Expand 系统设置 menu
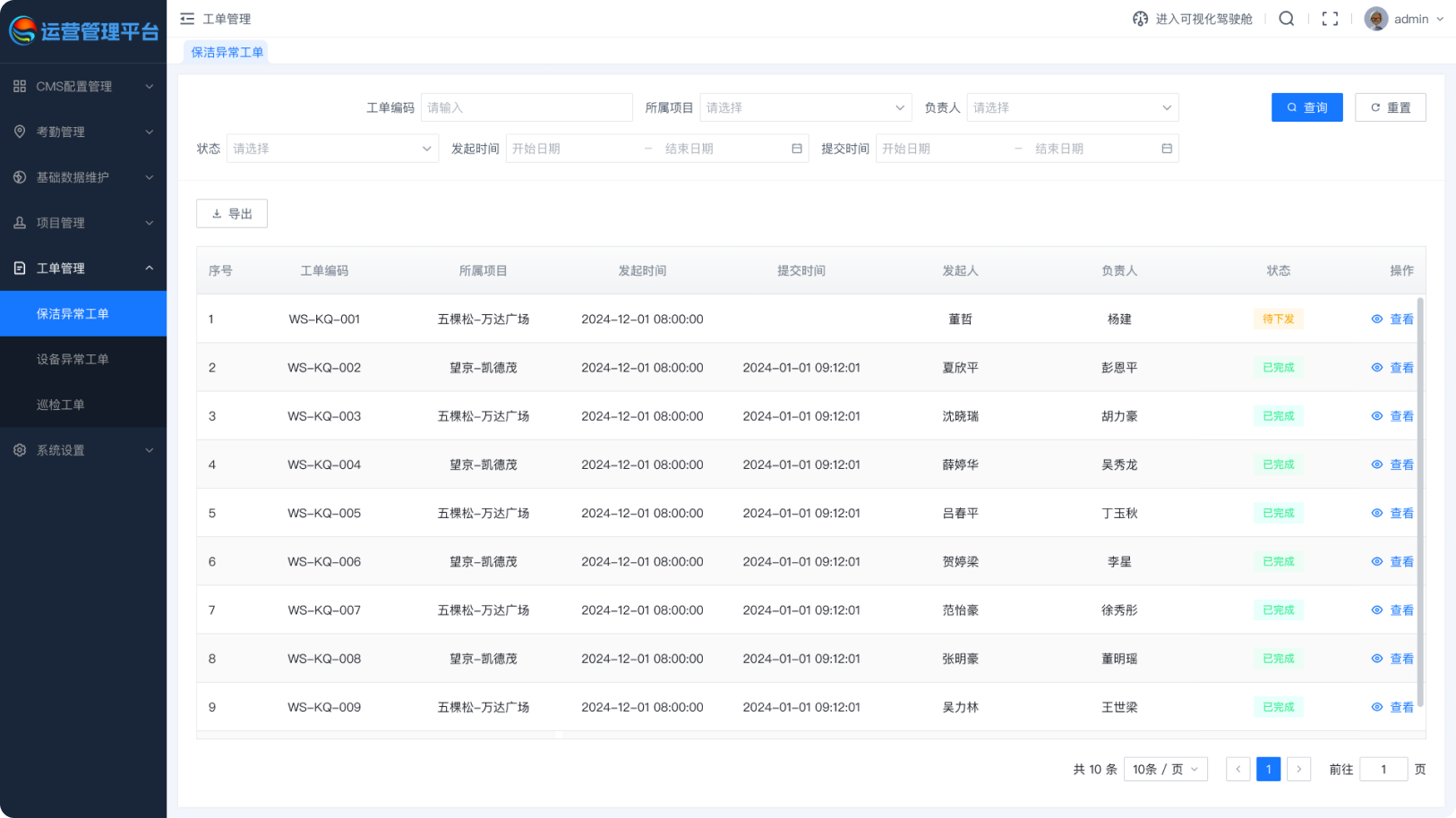 150,450
